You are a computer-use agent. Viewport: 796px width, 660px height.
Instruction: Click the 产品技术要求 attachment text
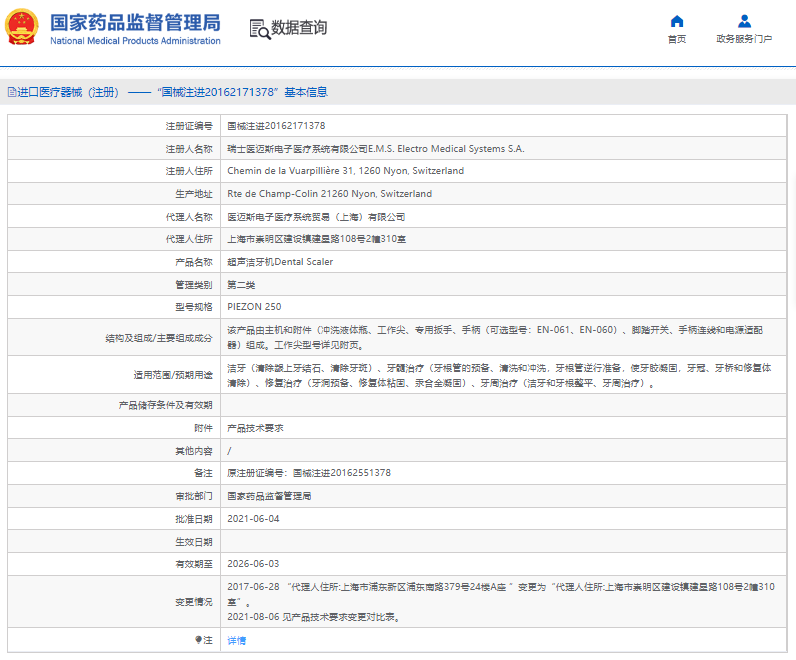[255, 427]
